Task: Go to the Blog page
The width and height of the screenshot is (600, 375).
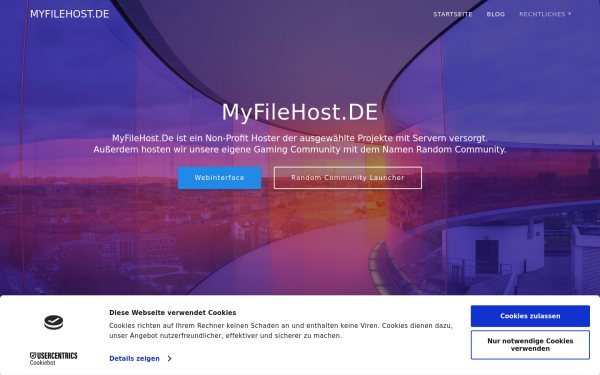Action: pos(496,14)
